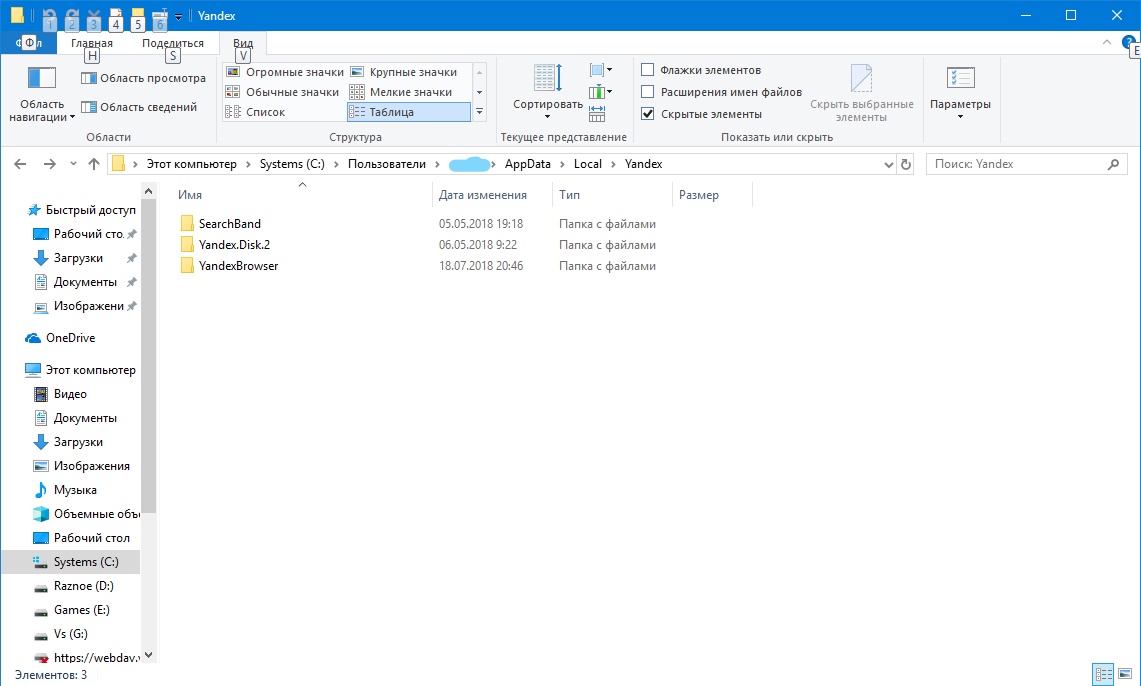1141x686 pixels.
Task: Toggle Preview pane (Область просмотра) button
Action: click(x=144, y=78)
